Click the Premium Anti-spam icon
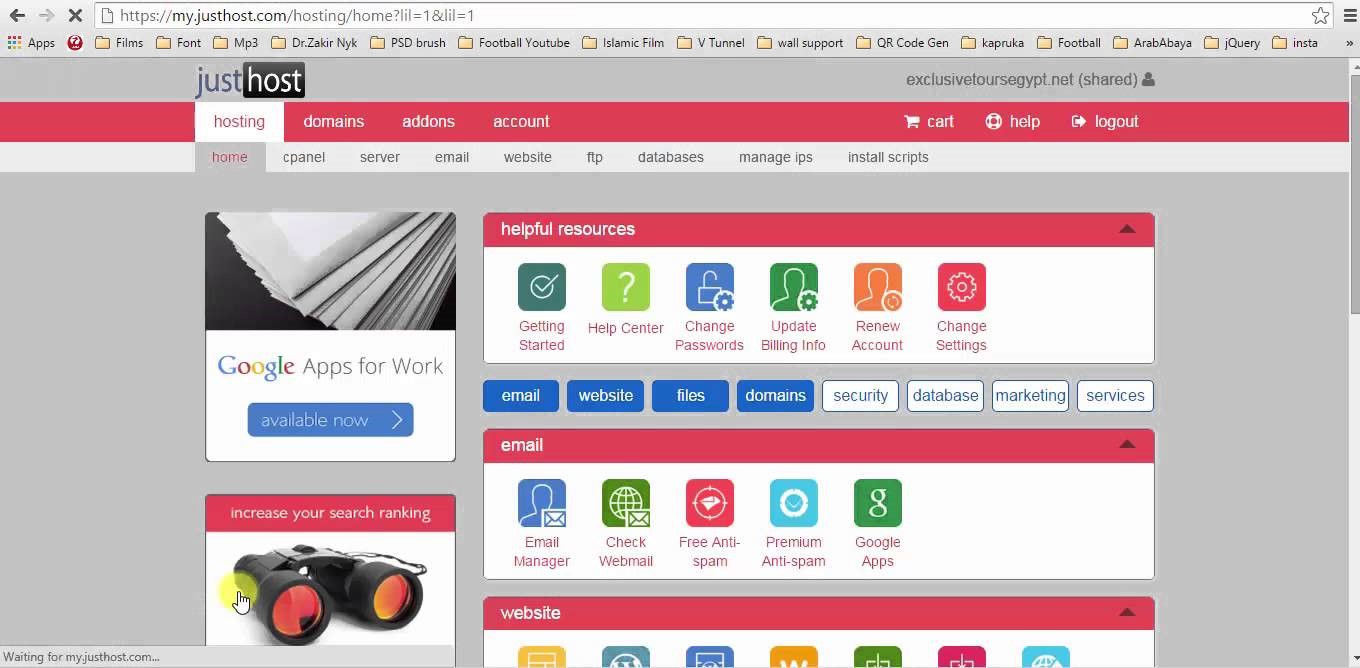Screen dimensions: 1360x668 pyautogui.click(x=794, y=503)
